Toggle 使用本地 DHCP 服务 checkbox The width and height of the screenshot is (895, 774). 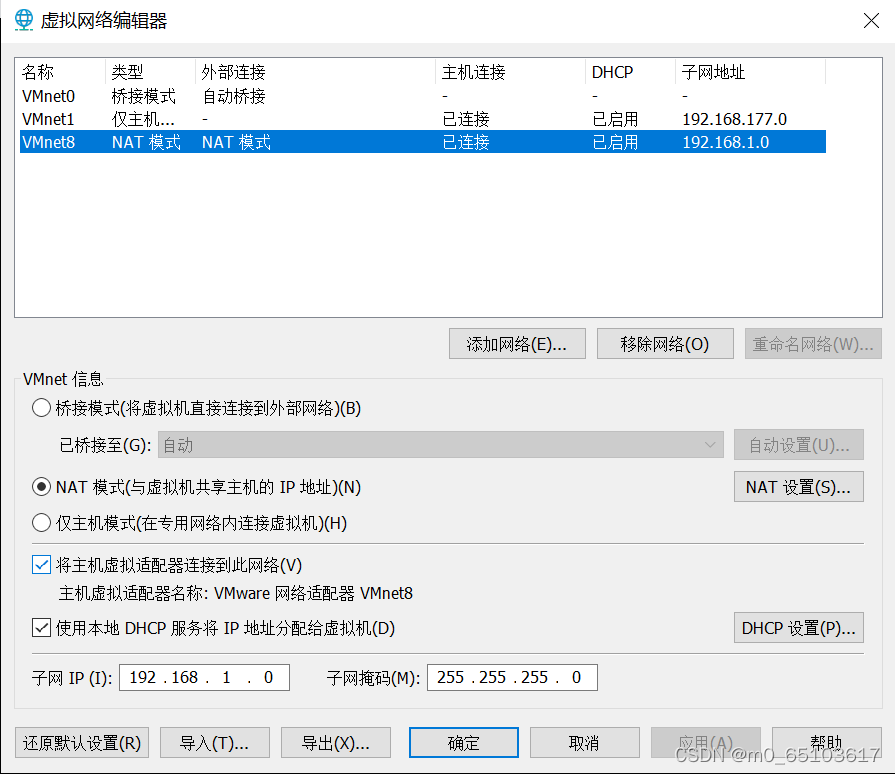pos(41,628)
